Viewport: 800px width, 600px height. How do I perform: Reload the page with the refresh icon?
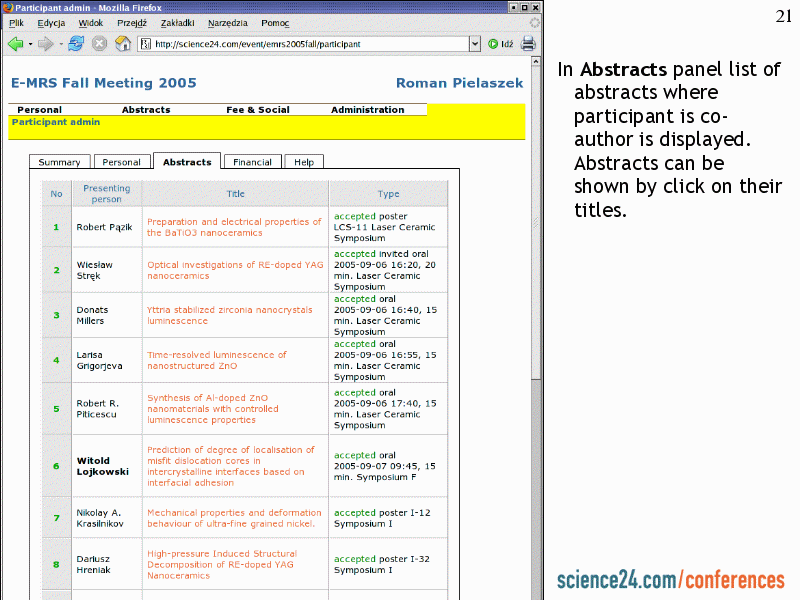[76, 44]
